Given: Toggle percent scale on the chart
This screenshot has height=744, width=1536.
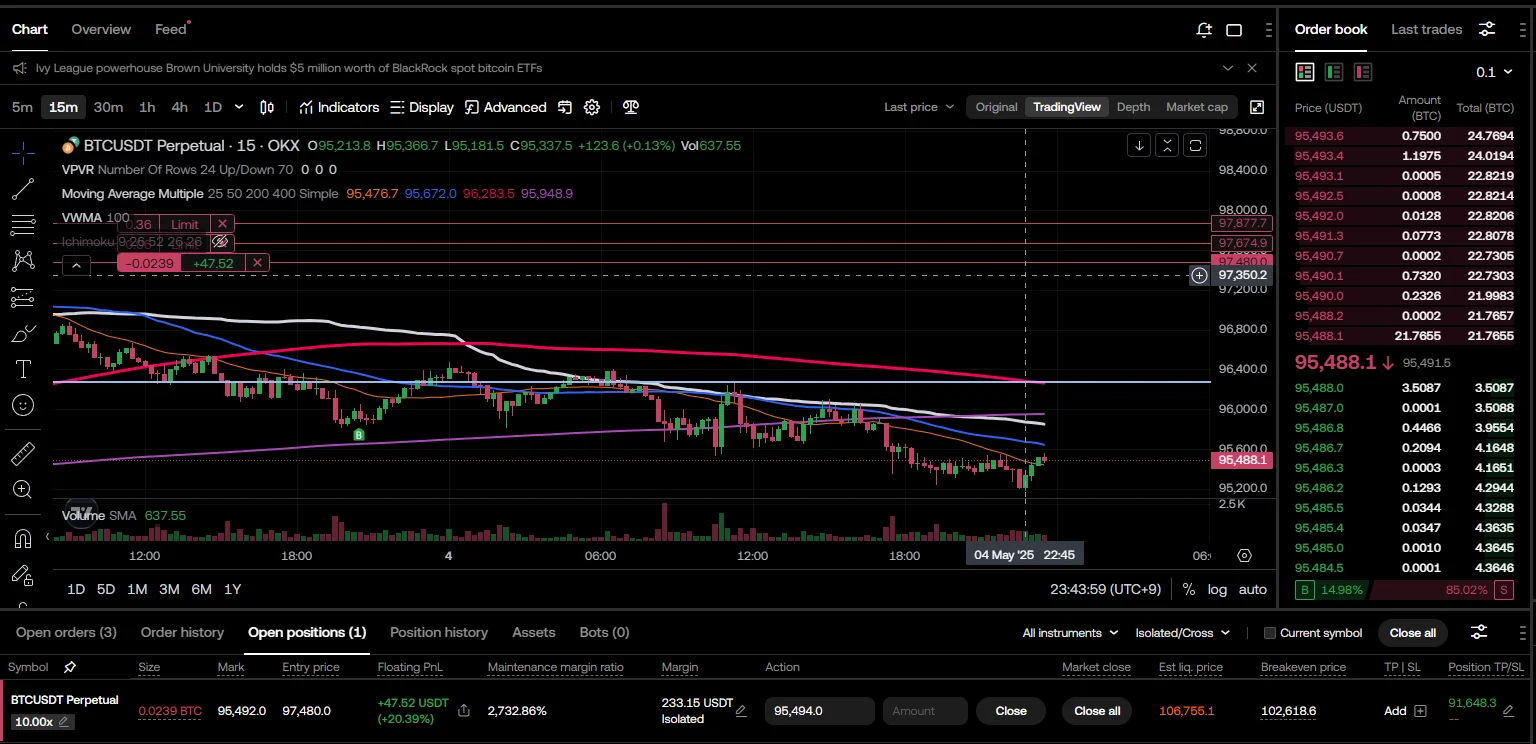Looking at the screenshot, I should 1189,589.
